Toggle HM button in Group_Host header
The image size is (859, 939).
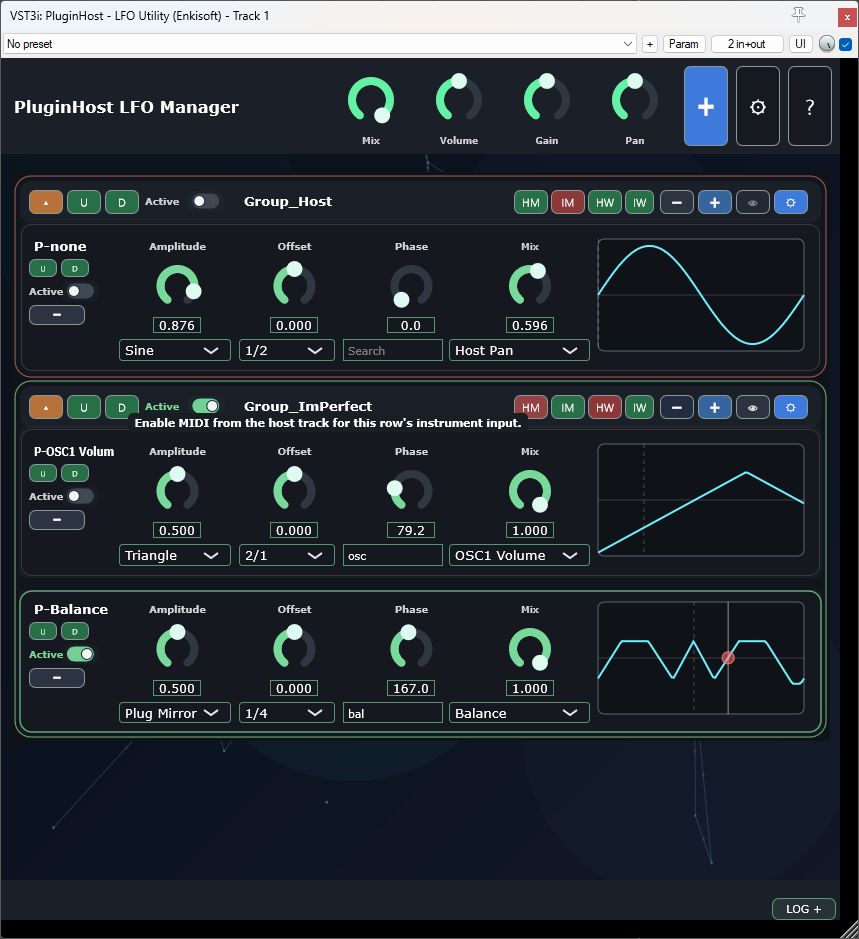(531, 202)
